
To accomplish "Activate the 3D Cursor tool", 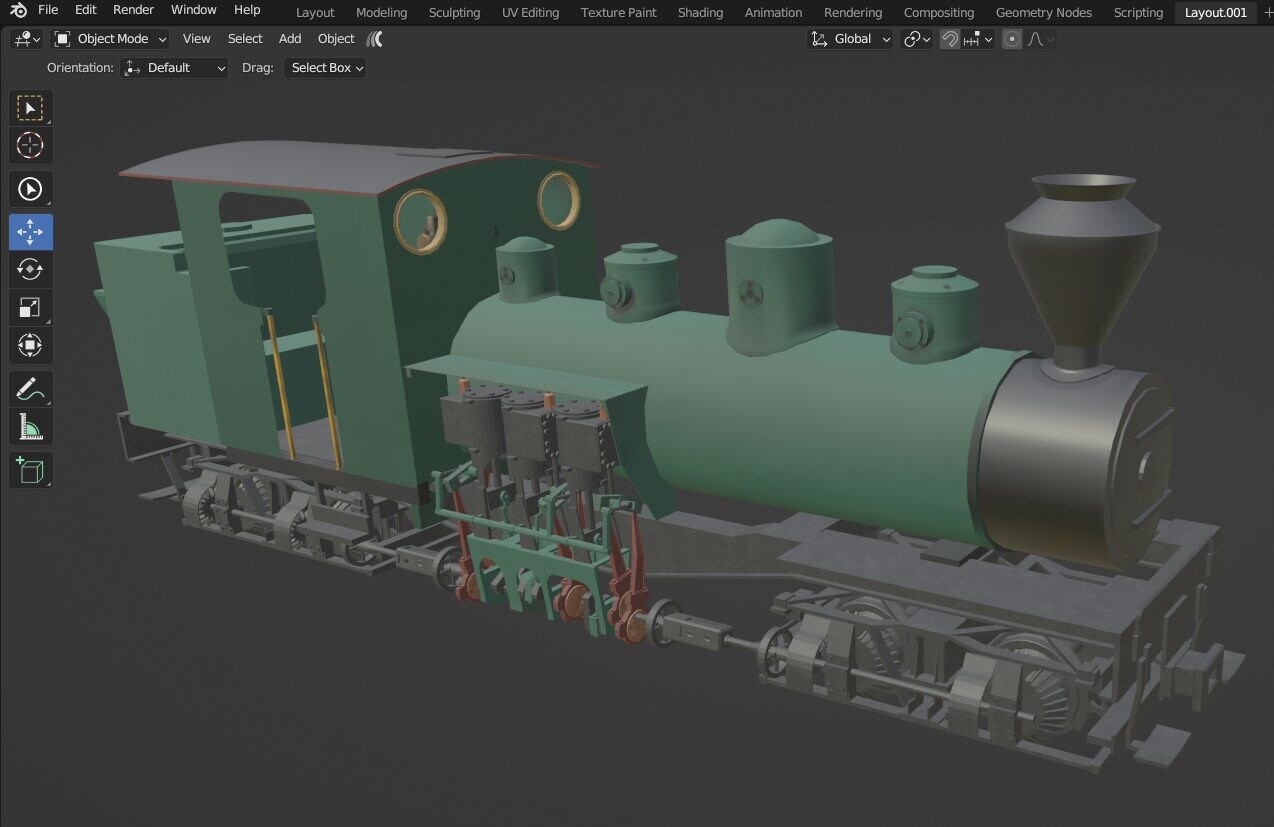I will 30,146.
